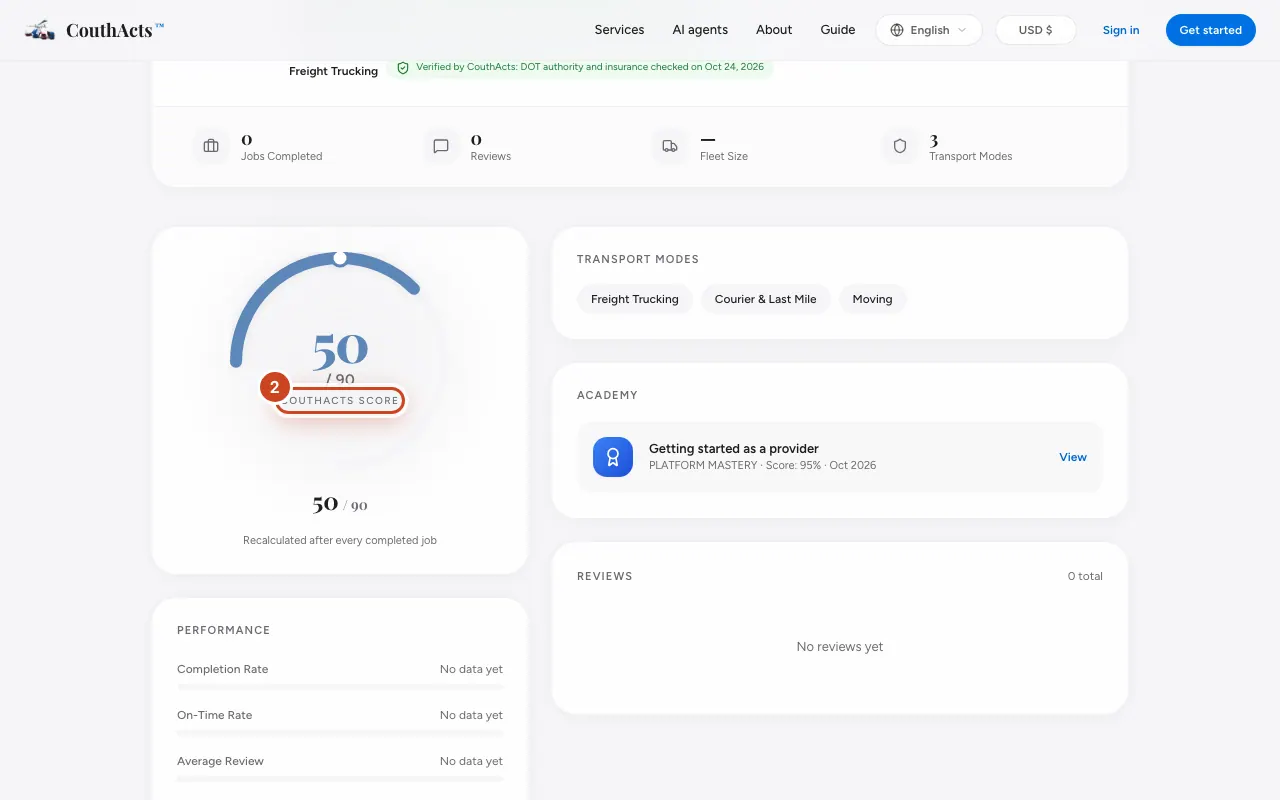View the Getting started as a provider course
This screenshot has width=1280, height=800.
1073,457
